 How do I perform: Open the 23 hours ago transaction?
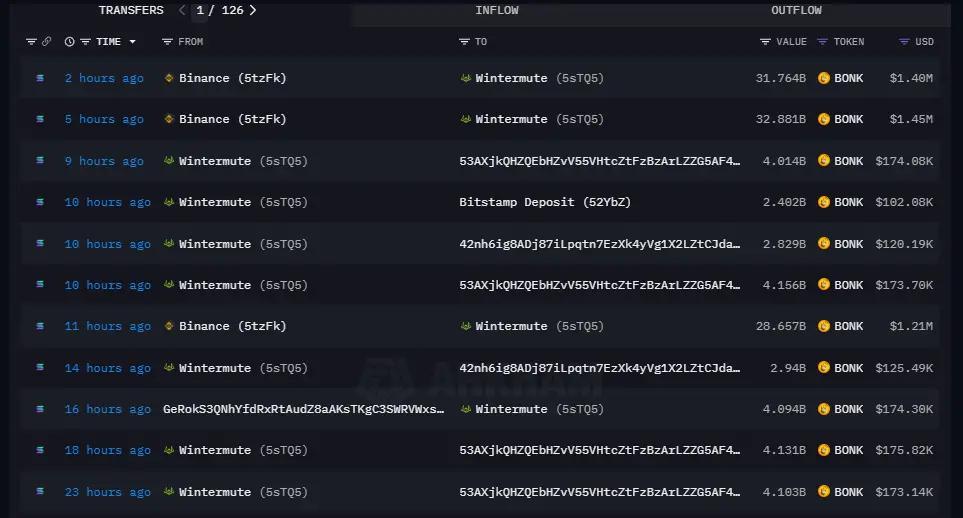(107, 492)
